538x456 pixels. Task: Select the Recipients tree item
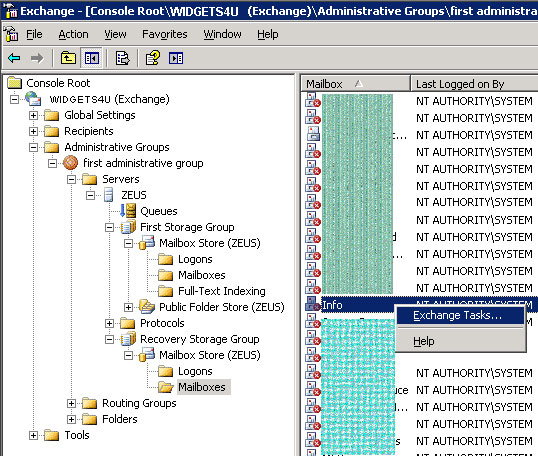pyautogui.click(x=89, y=131)
